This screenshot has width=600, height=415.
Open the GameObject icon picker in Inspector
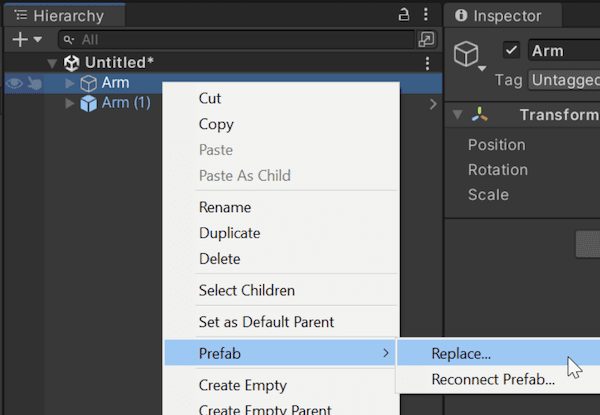tap(470, 55)
